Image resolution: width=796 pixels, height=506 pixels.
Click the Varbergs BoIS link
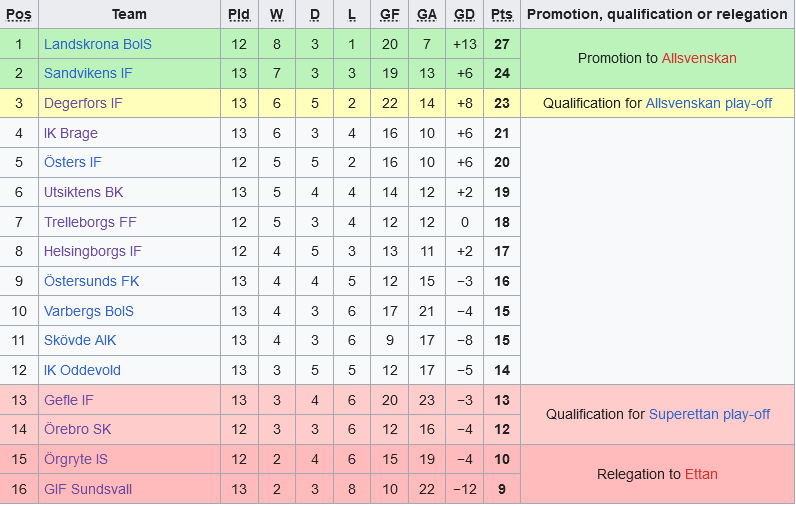(89, 311)
